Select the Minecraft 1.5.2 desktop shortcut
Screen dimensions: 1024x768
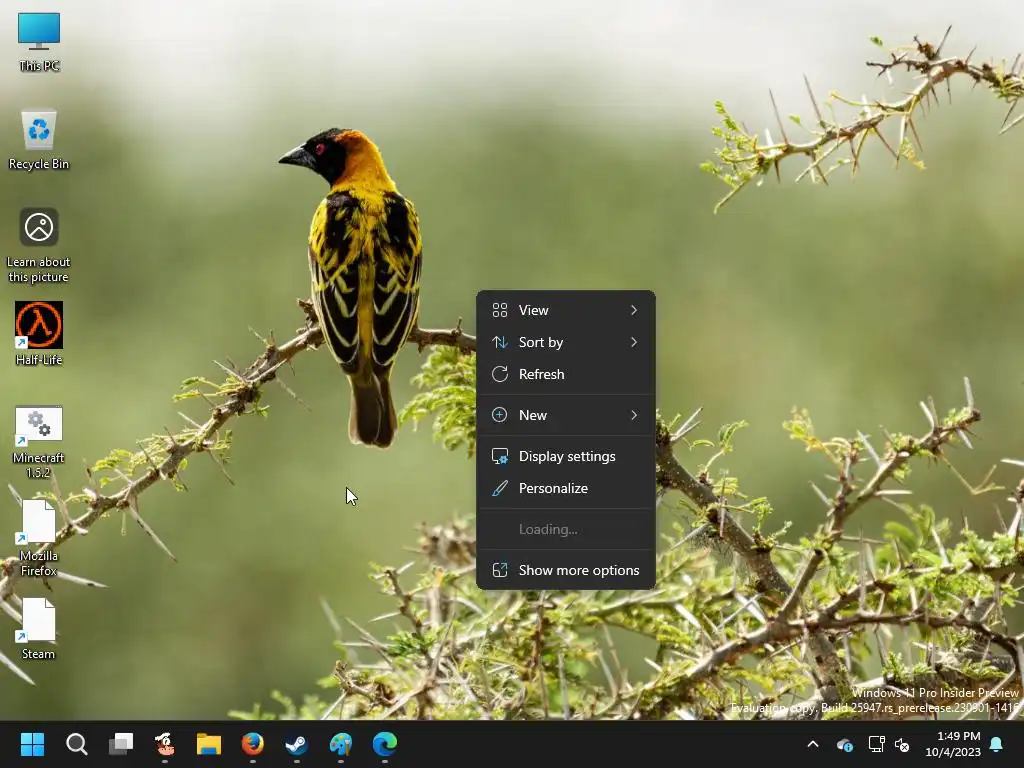39,441
